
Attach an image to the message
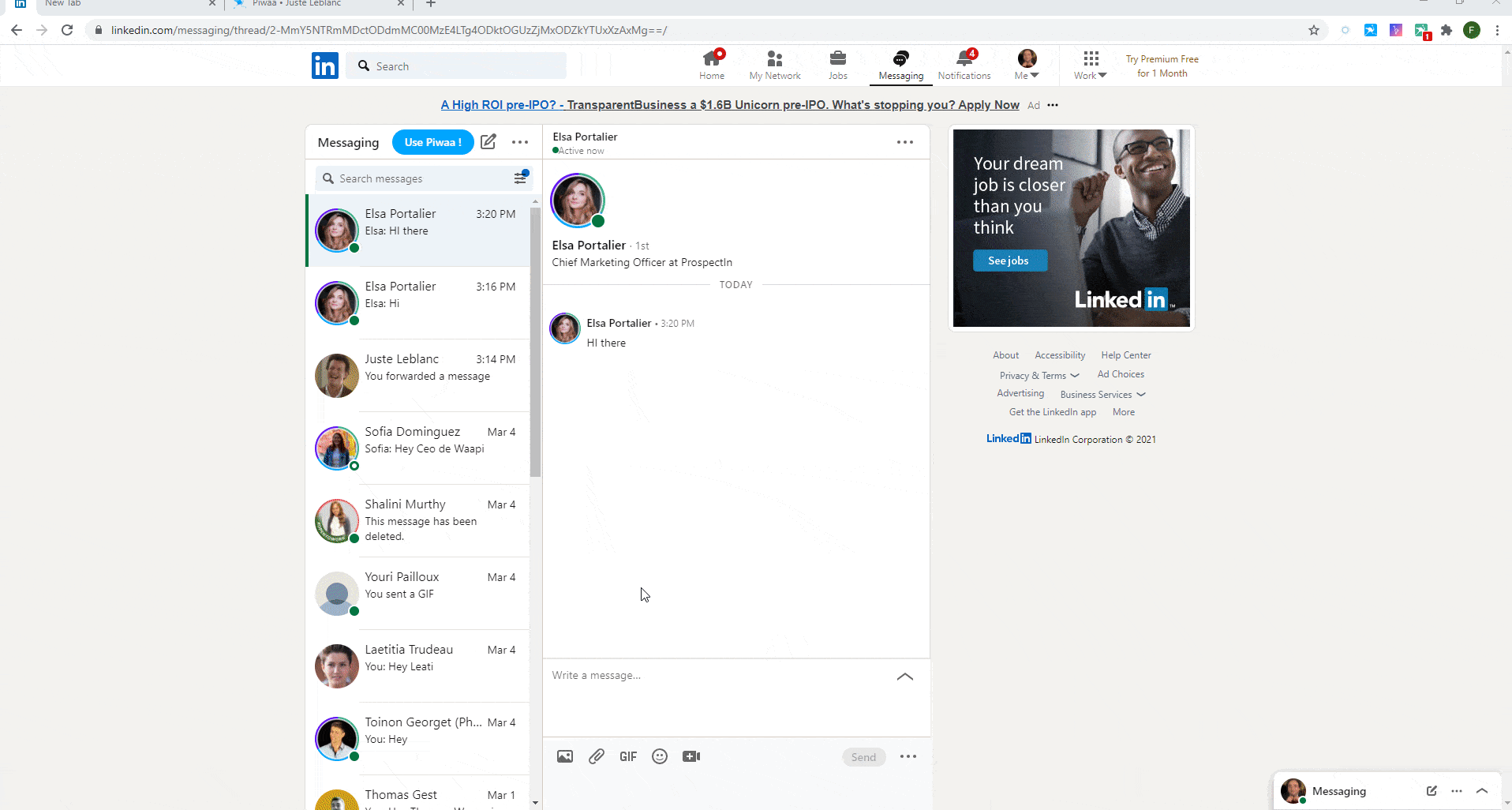(565, 756)
